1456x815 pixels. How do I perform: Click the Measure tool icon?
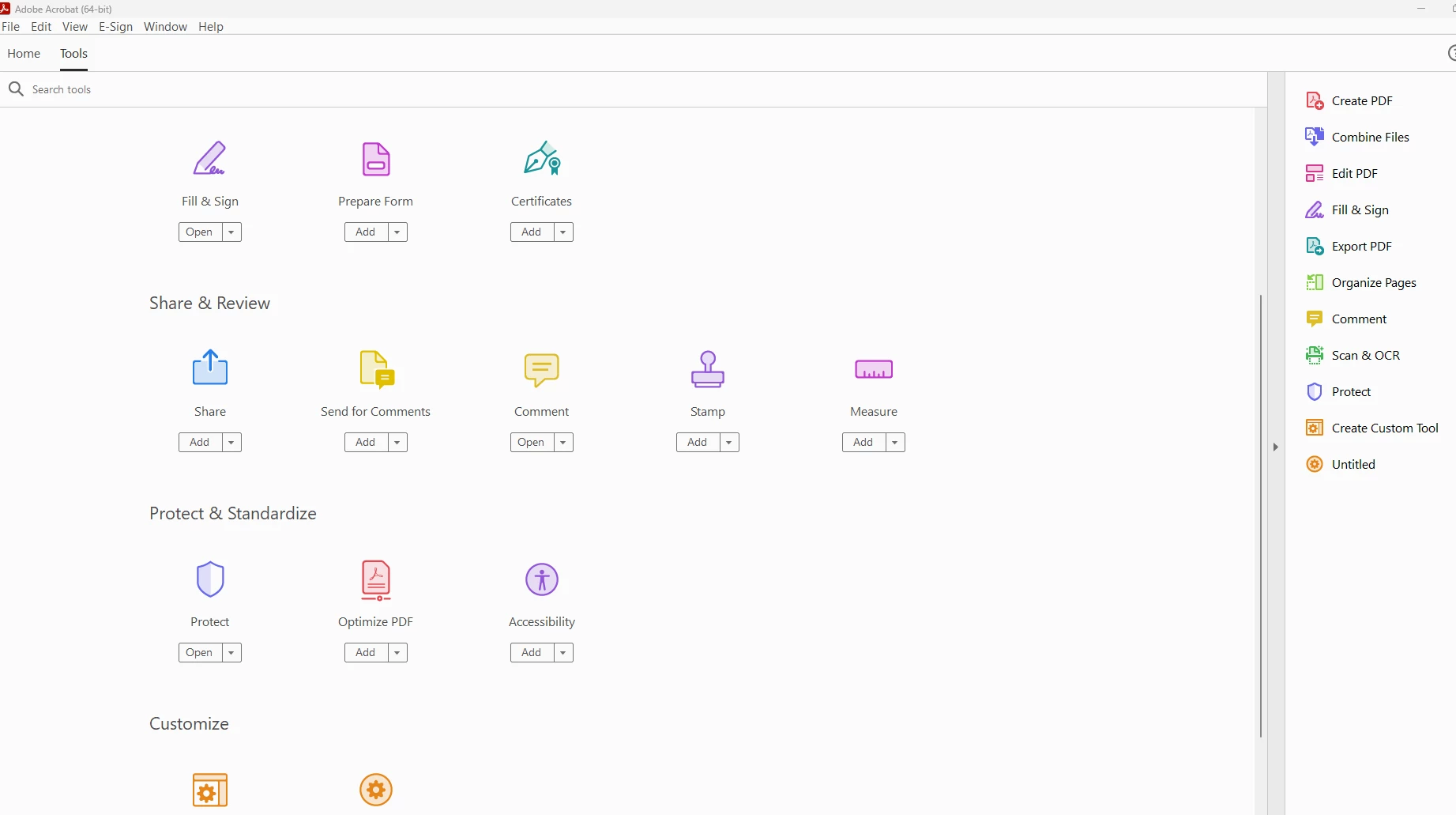874,369
